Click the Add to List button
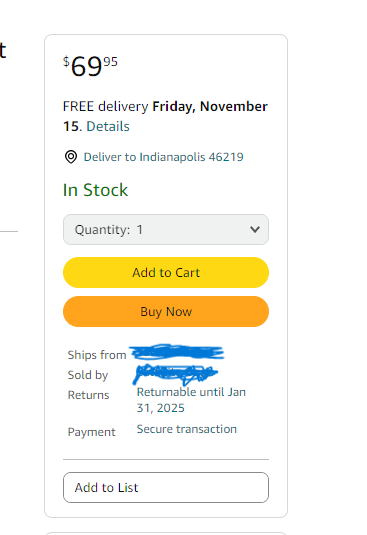367x535 pixels. (x=166, y=488)
